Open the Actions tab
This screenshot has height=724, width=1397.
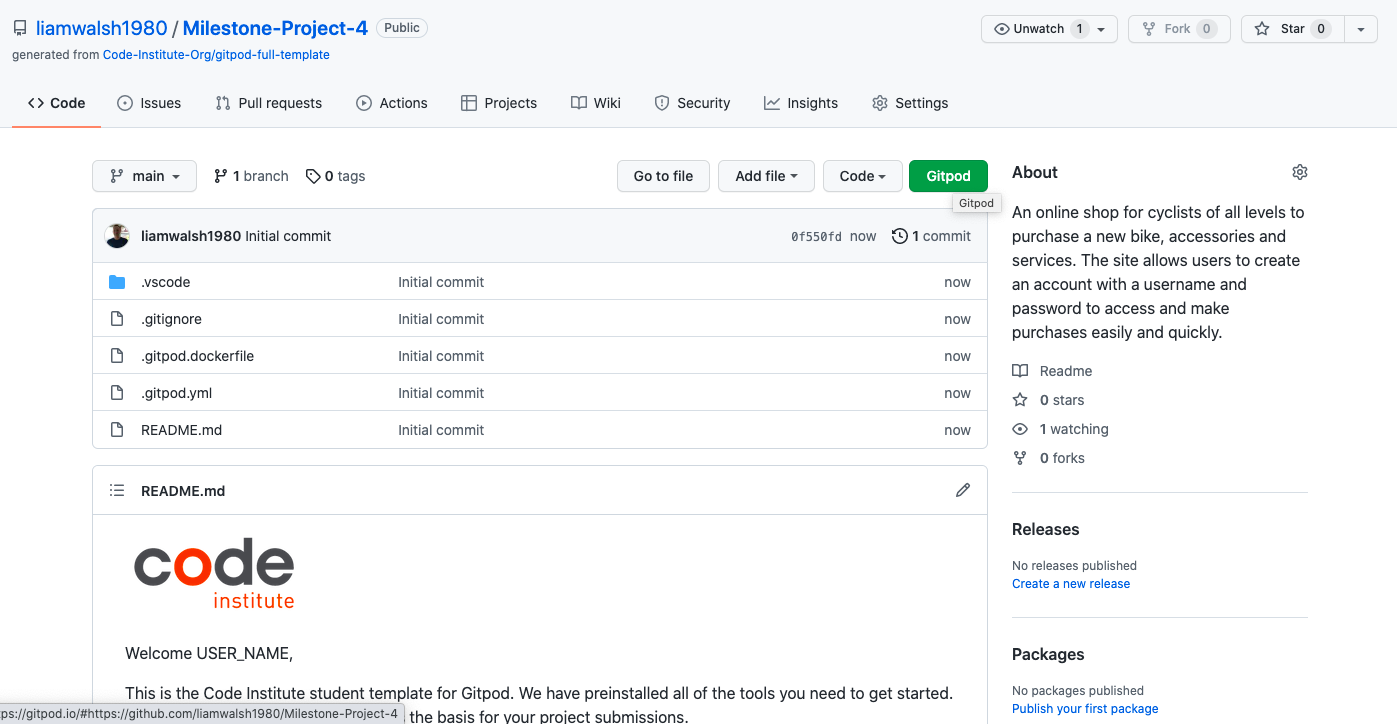click(x=392, y=103)
